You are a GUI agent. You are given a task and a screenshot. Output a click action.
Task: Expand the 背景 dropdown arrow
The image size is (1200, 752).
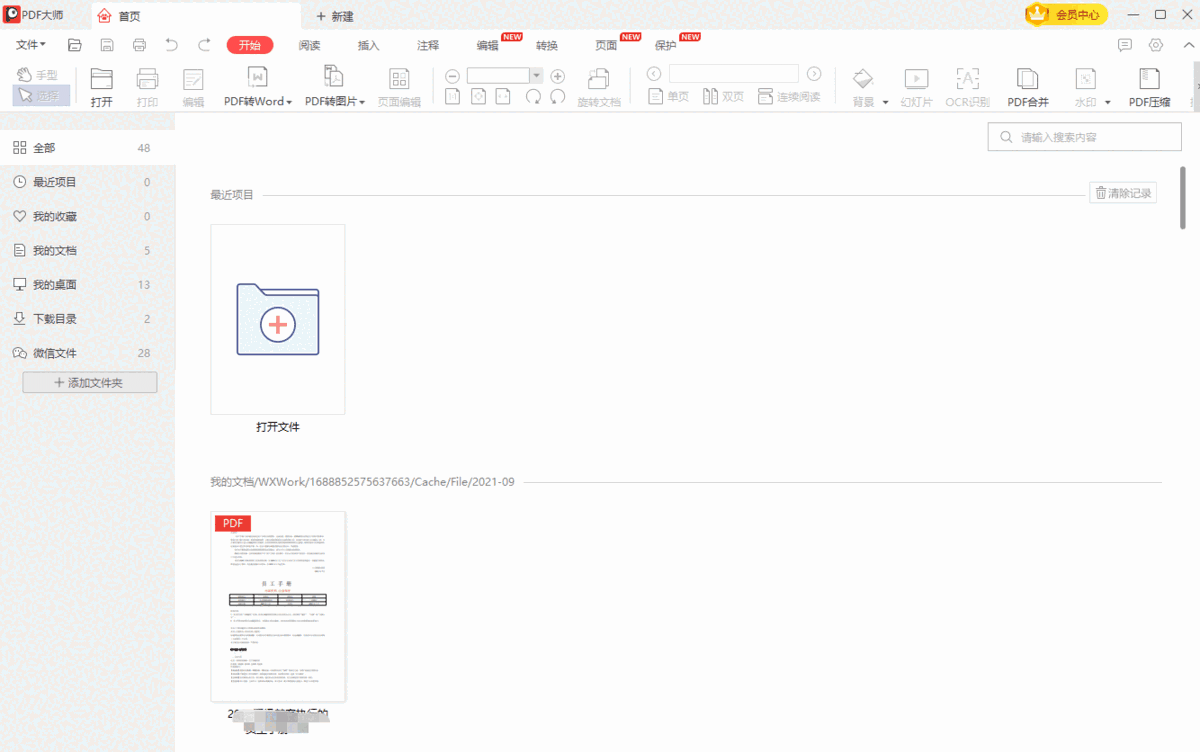click(x=885, y=102)
